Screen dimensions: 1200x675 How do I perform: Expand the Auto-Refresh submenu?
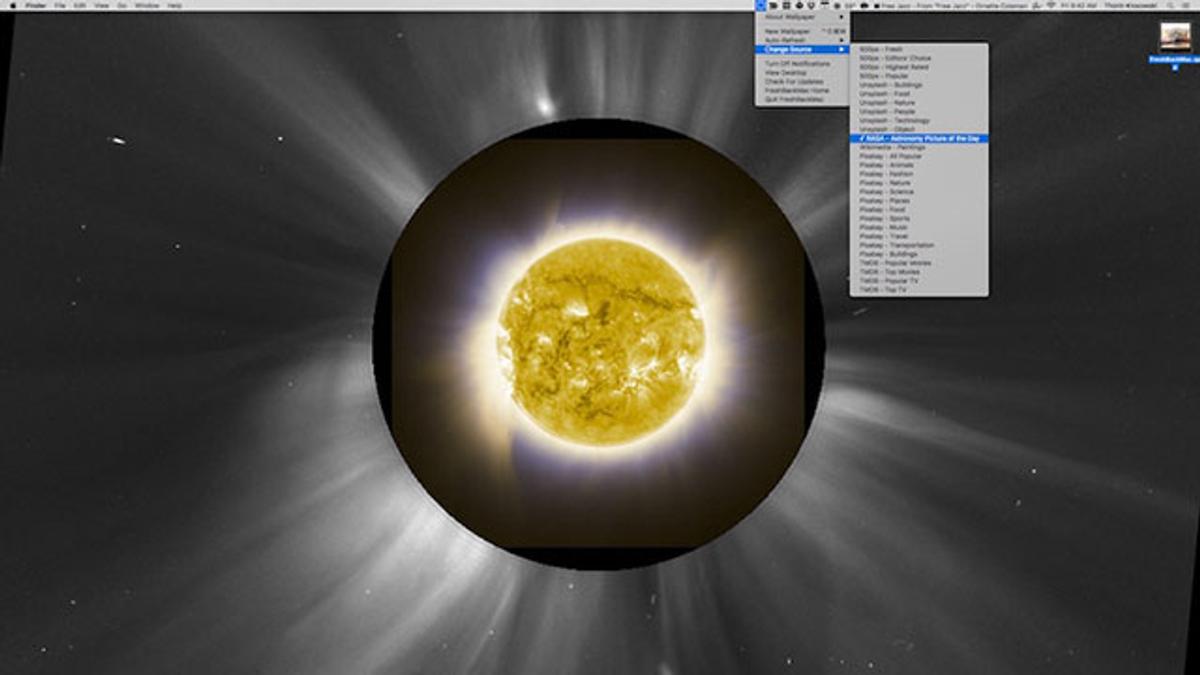800,40
